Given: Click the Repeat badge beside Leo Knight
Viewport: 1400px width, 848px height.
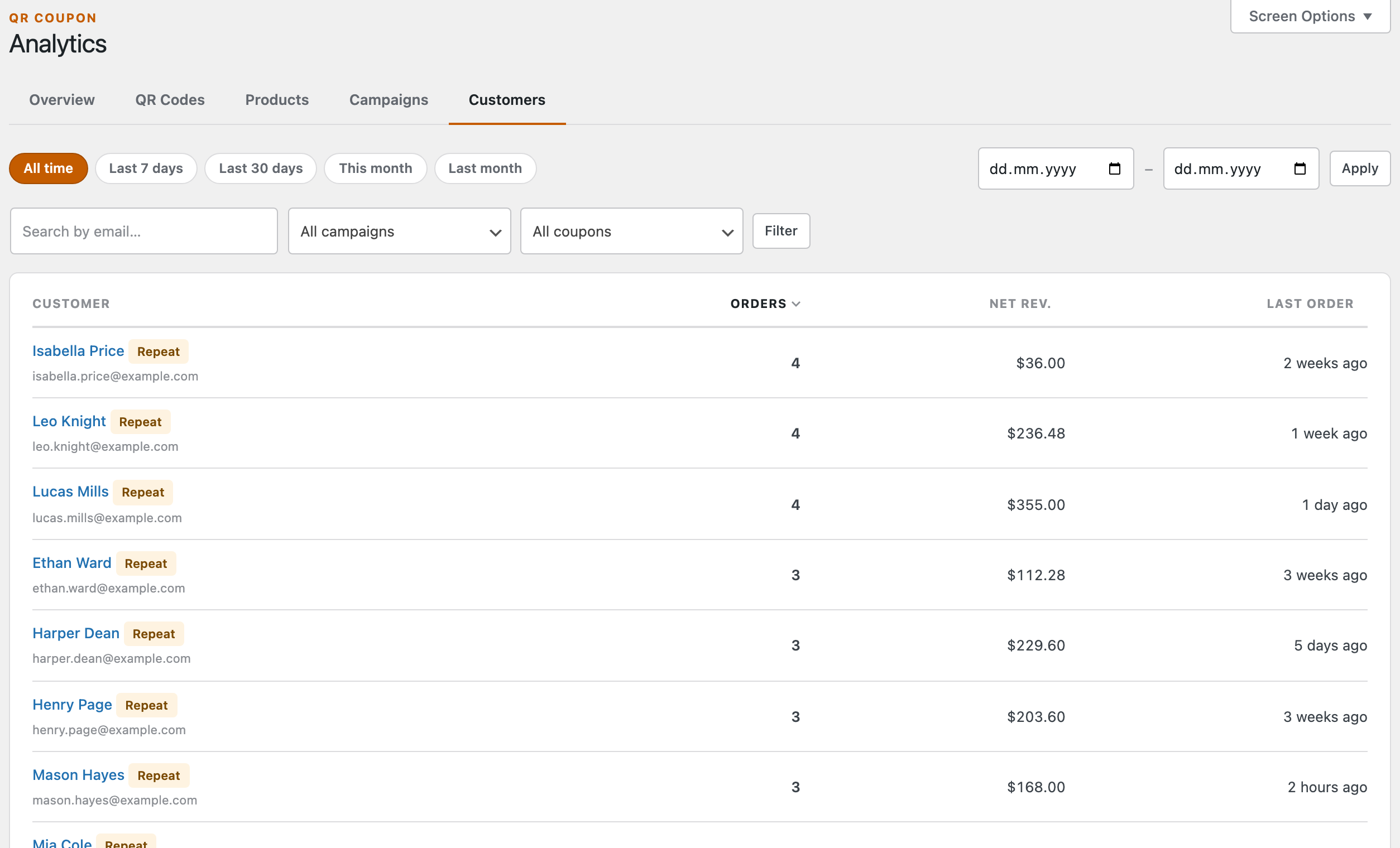Looking at the screenshot, I should click(140, 422).
